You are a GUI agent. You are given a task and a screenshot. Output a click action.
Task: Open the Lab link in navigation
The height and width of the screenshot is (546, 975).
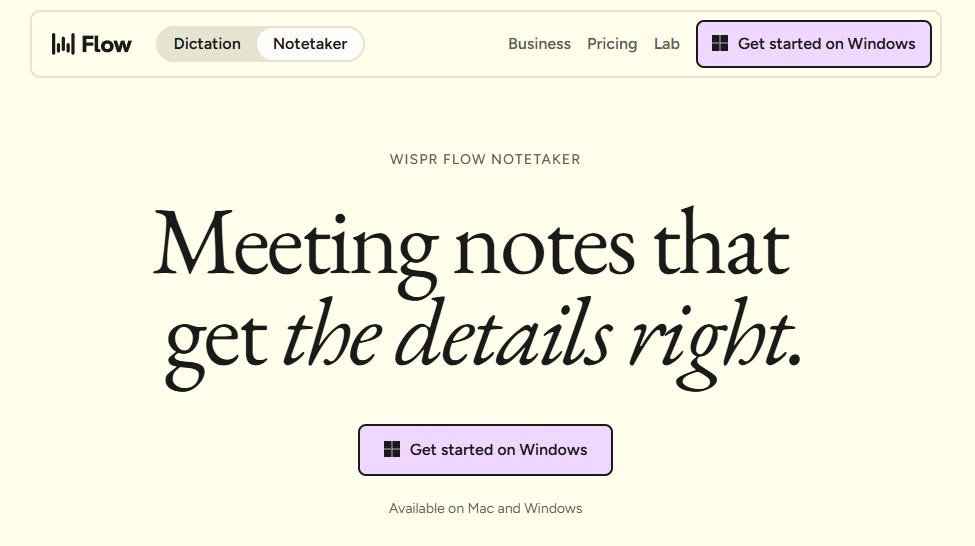[667, 44]
